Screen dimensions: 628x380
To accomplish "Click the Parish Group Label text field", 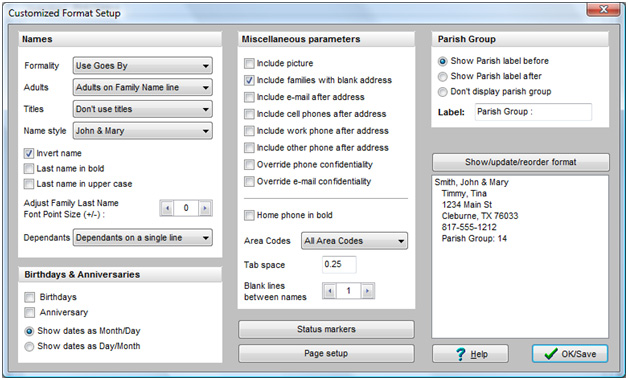I will tap(533, 112).
